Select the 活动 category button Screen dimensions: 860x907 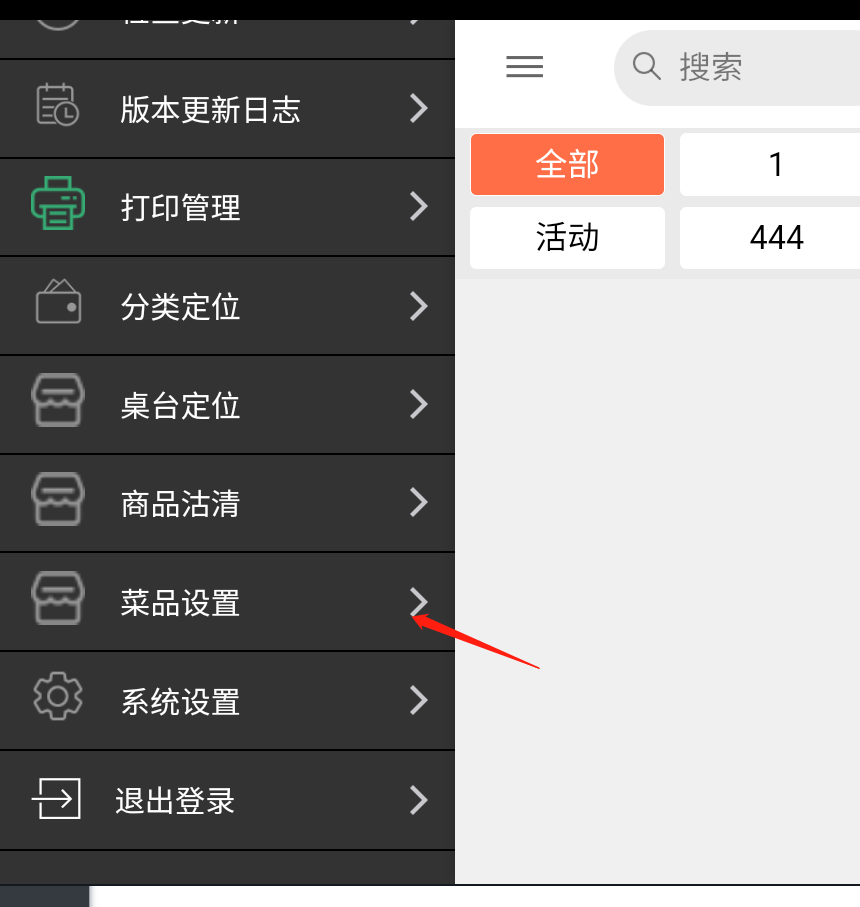click(567, 238)
